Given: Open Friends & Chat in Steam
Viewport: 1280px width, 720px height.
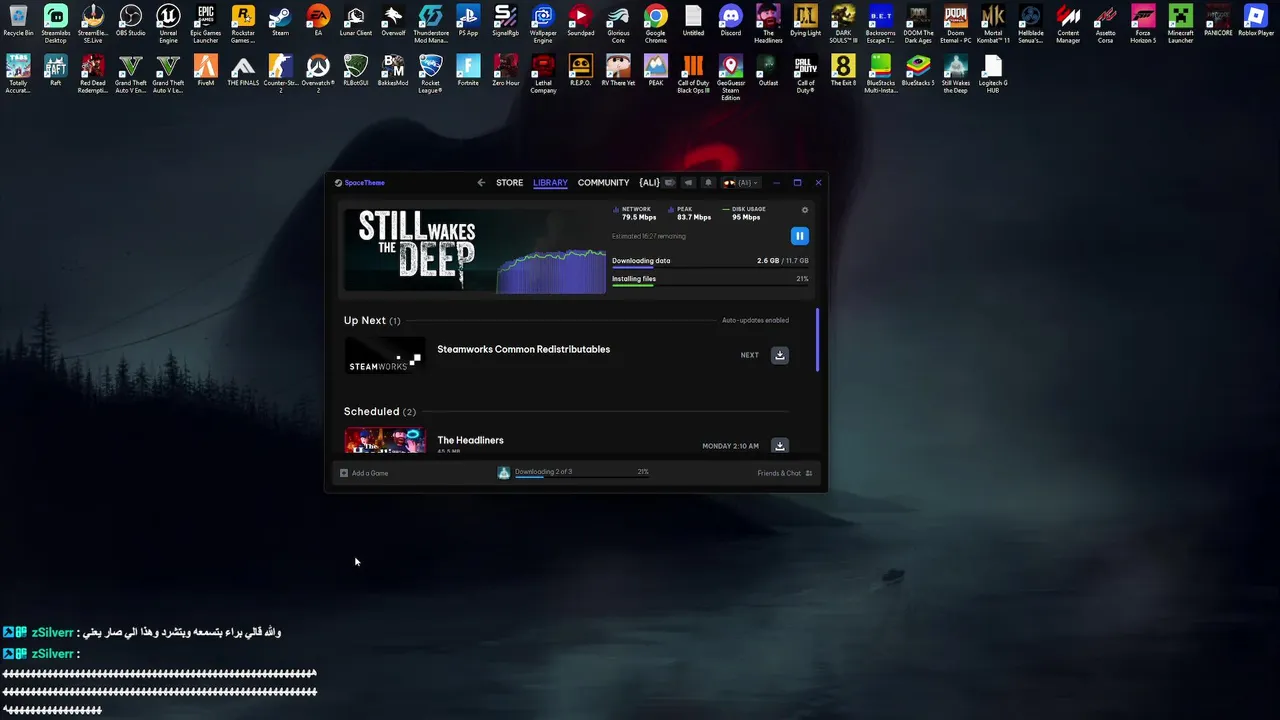Looking at the screenshot, I should 785,473.
